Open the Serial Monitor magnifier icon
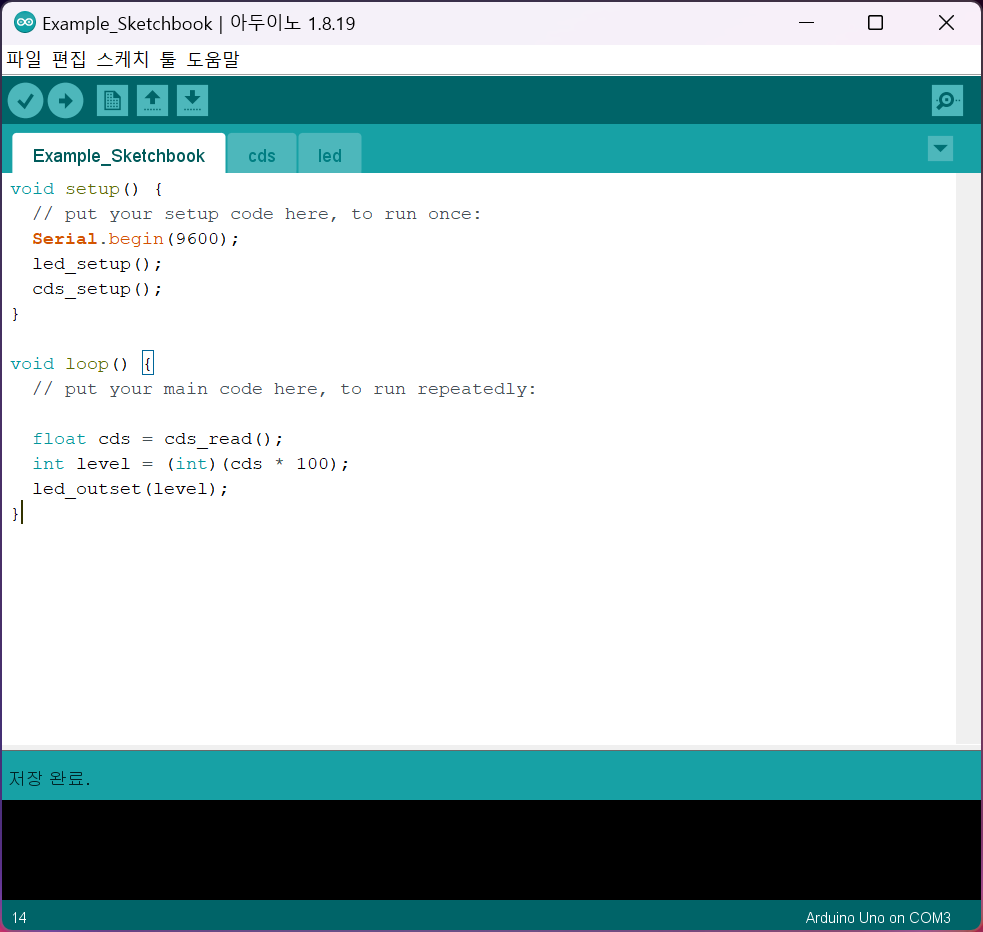 pos(947,100)
